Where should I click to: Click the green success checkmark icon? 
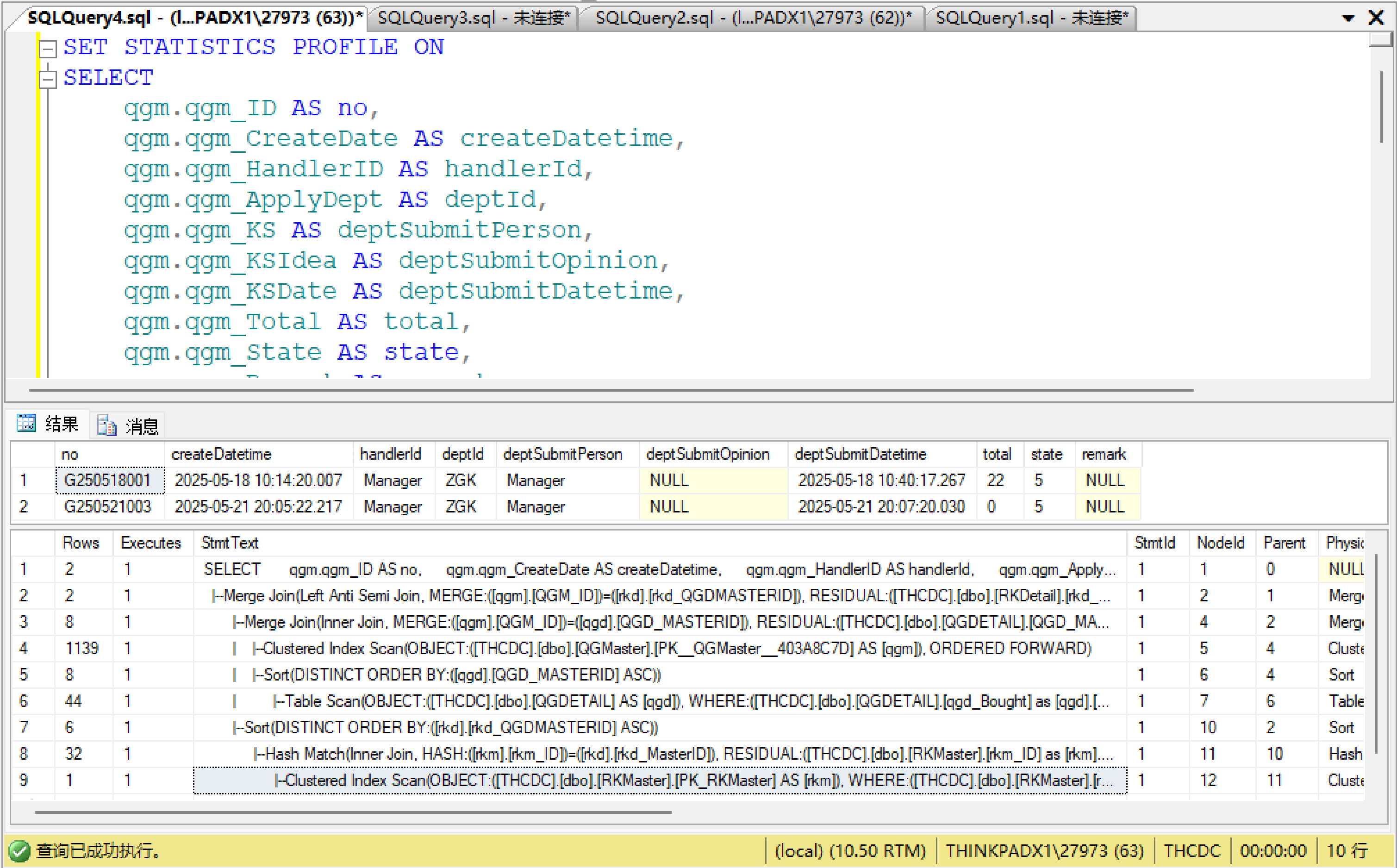19,850
